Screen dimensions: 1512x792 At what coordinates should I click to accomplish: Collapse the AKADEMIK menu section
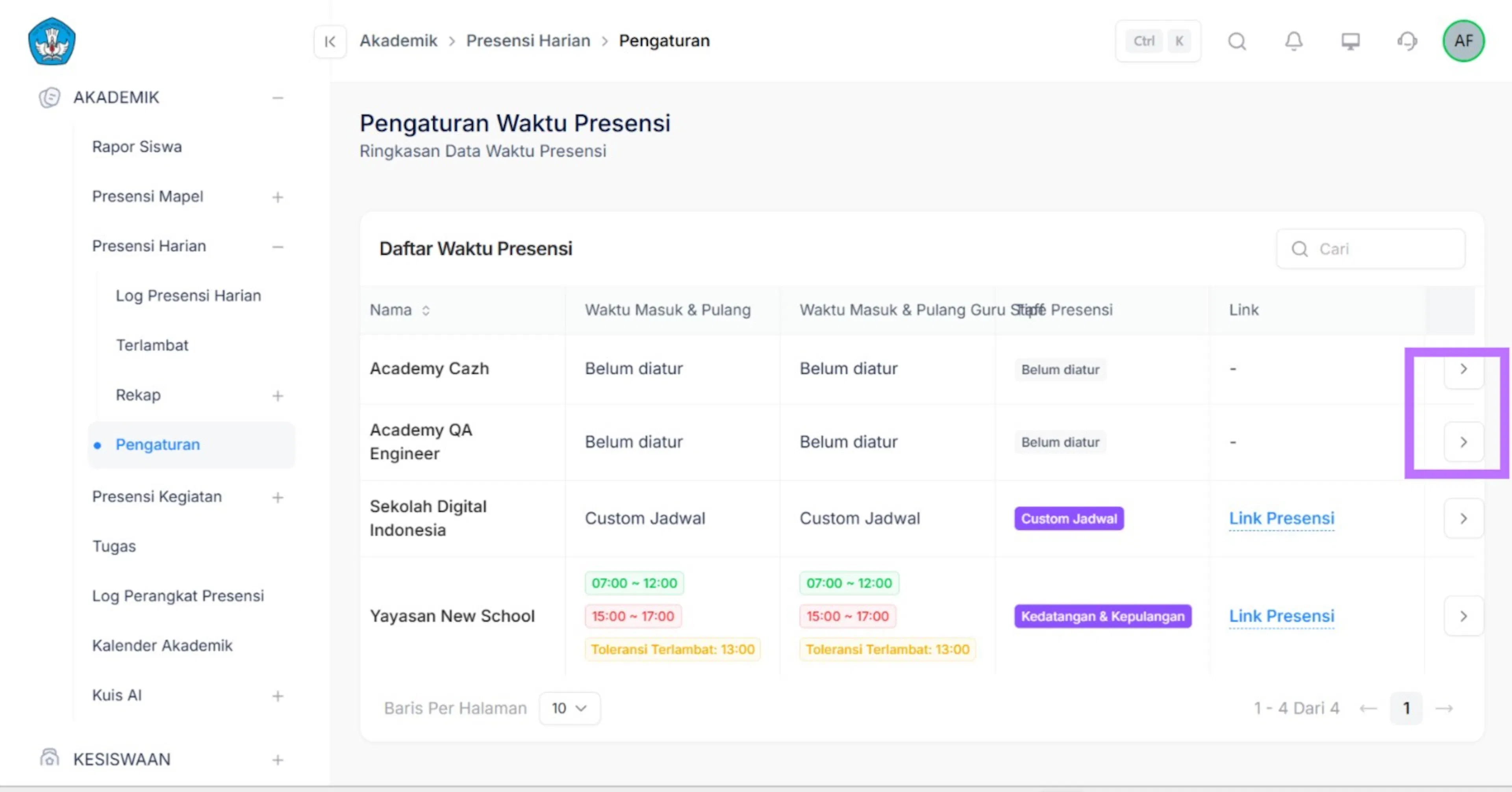278,97
